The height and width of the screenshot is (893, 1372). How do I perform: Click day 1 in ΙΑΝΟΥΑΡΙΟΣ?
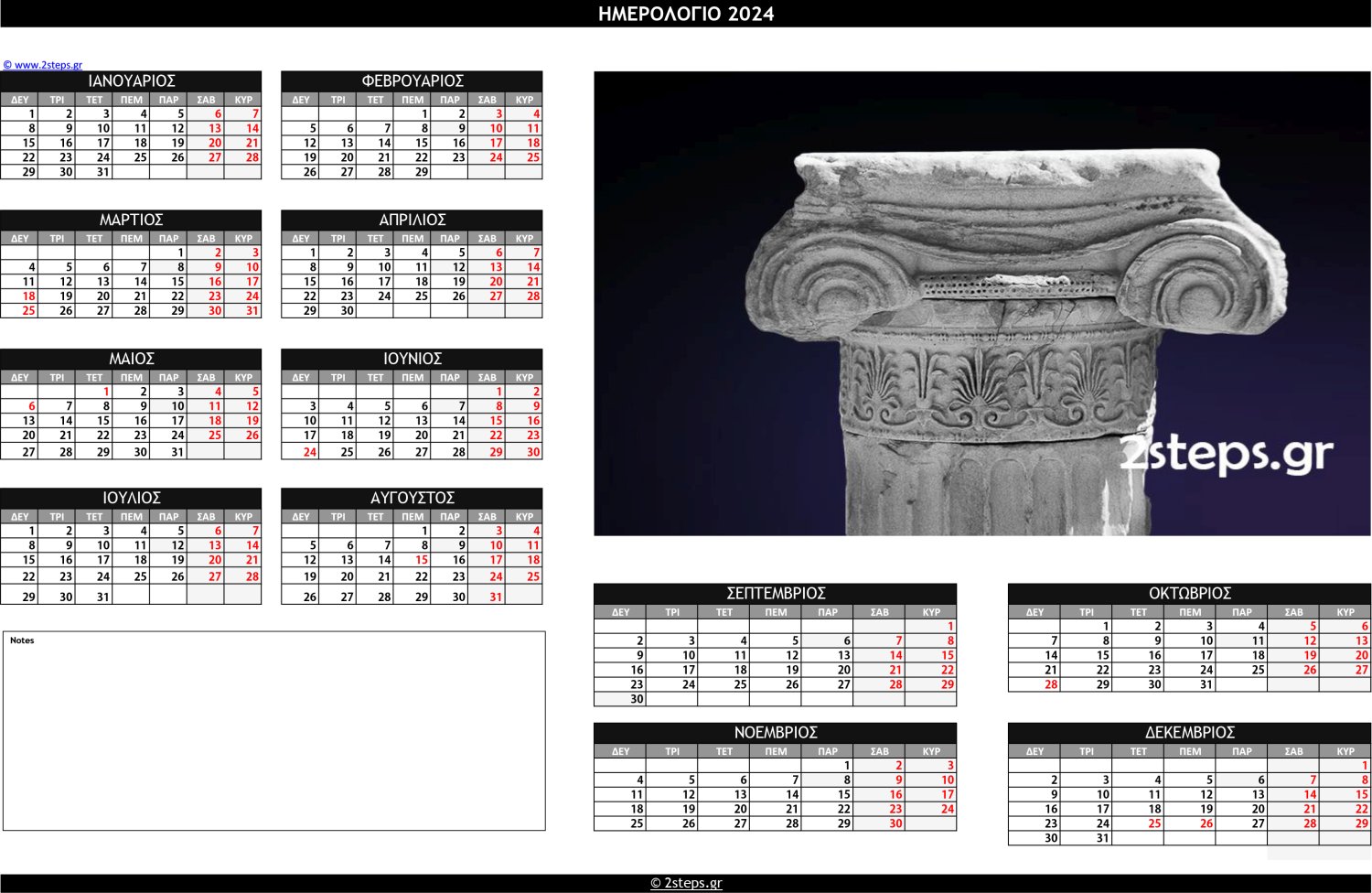[19, 114]
